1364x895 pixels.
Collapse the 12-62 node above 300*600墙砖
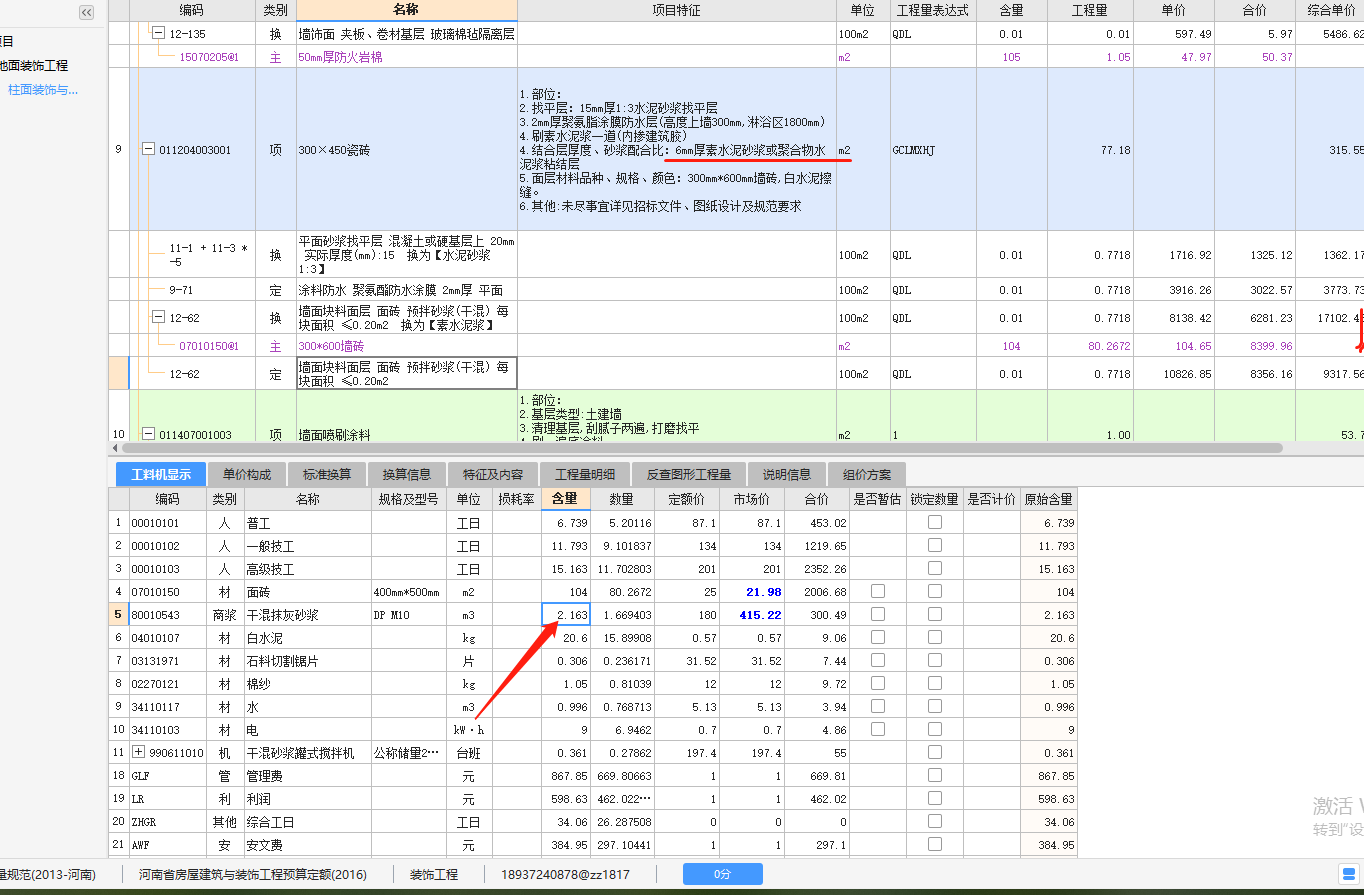[158, 317]
